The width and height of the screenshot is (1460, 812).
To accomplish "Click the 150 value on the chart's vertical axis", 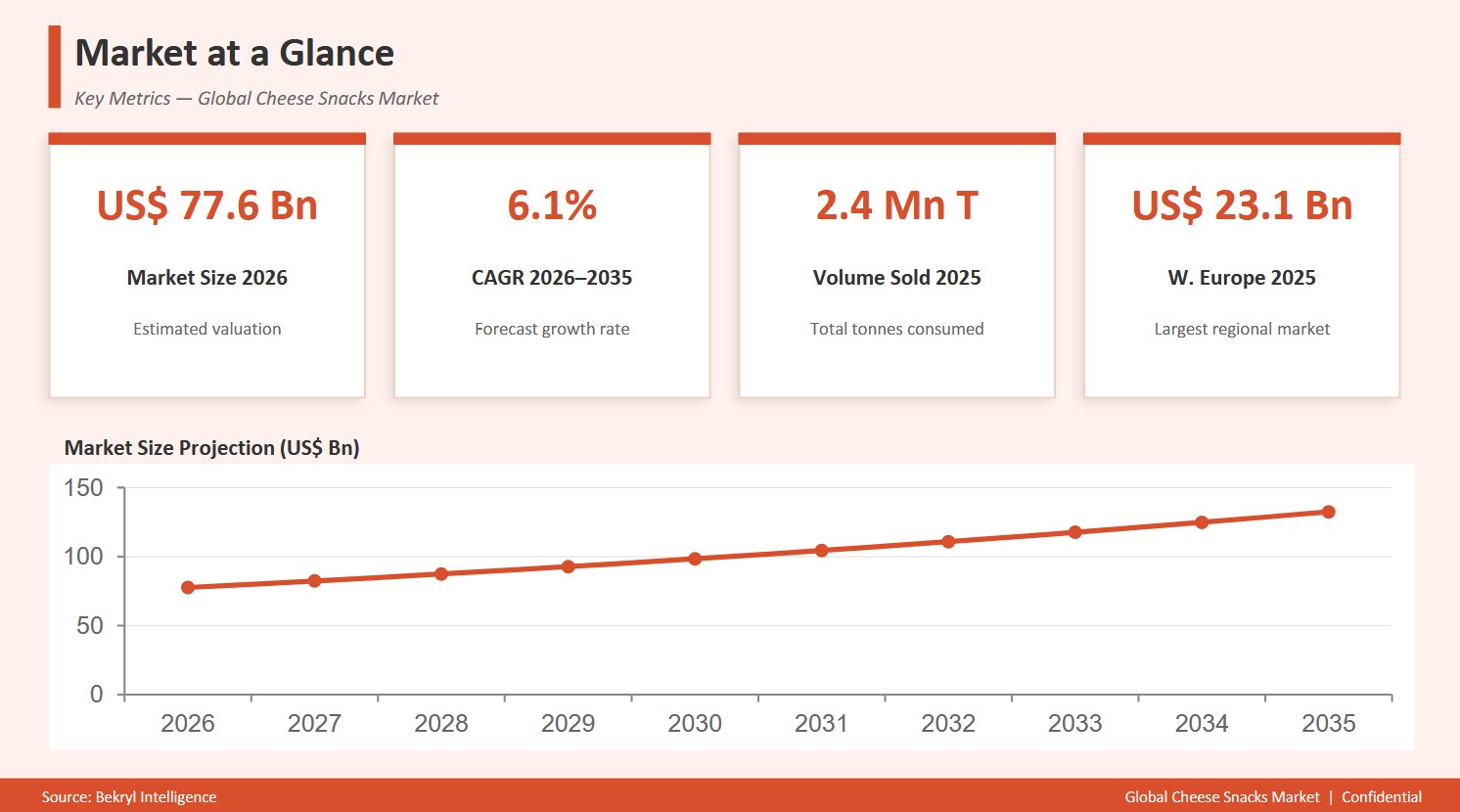I will (83, 488).
